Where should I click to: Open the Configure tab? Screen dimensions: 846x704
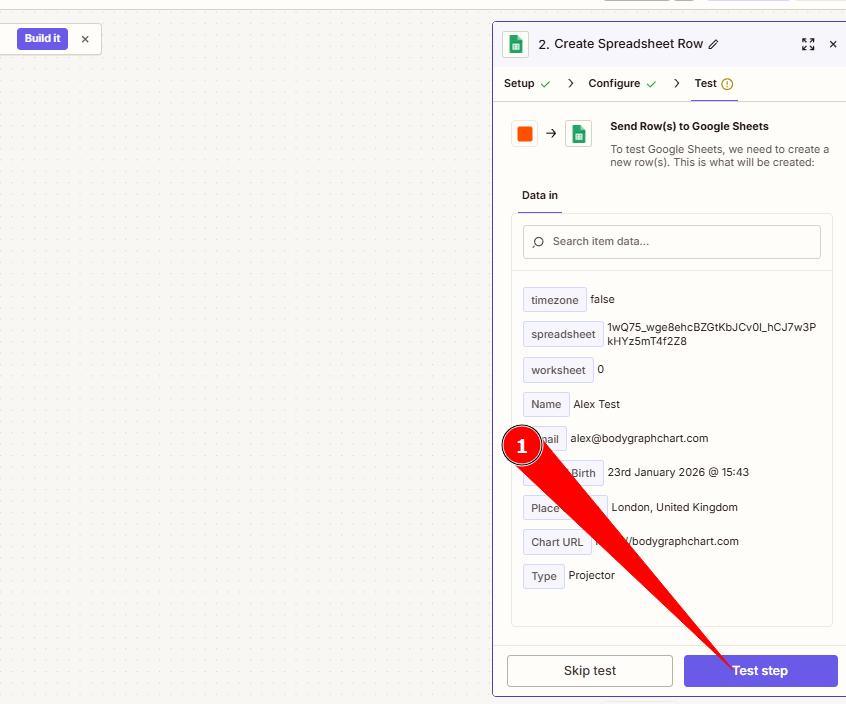click(x=614, y=84)
